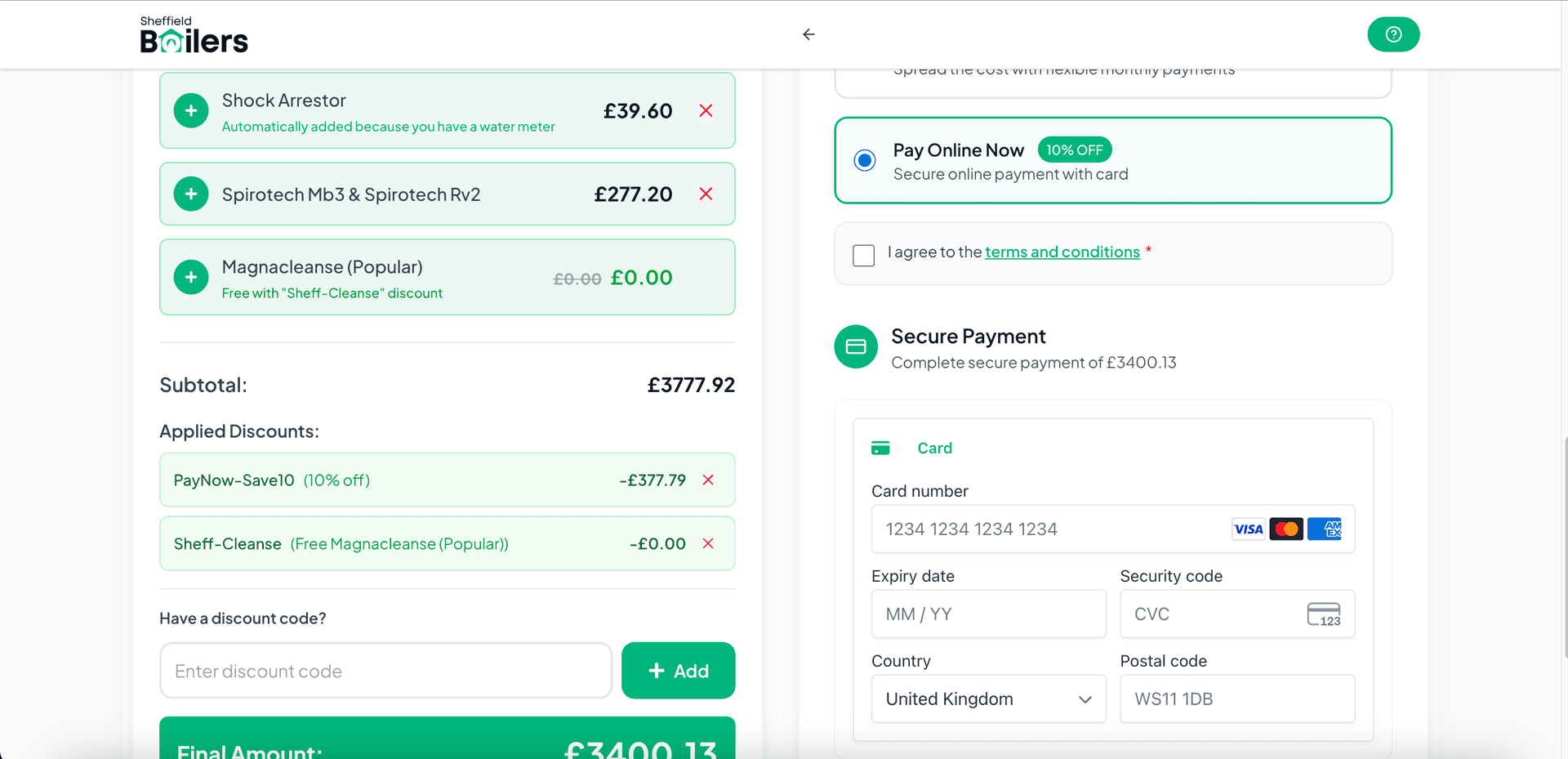Click green plus icon beside Shock Arrestor
Screen dimensions: 1568x759
coord(191,110)
